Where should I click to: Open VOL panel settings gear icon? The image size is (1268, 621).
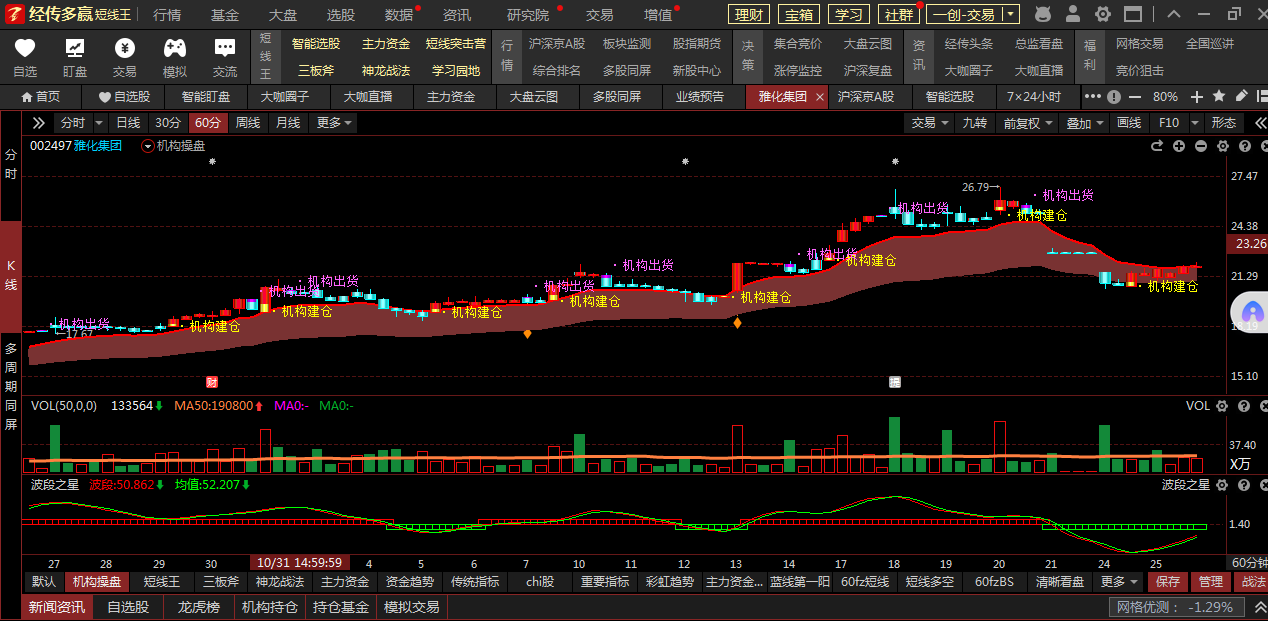click(1223, 406)
